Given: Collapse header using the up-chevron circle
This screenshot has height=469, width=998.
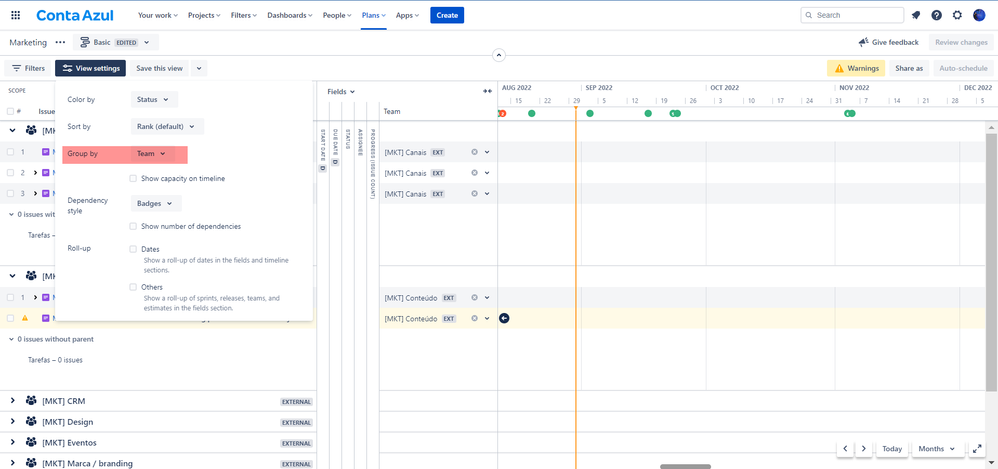Looking at the screenshot, I should (x=499, y=55).
